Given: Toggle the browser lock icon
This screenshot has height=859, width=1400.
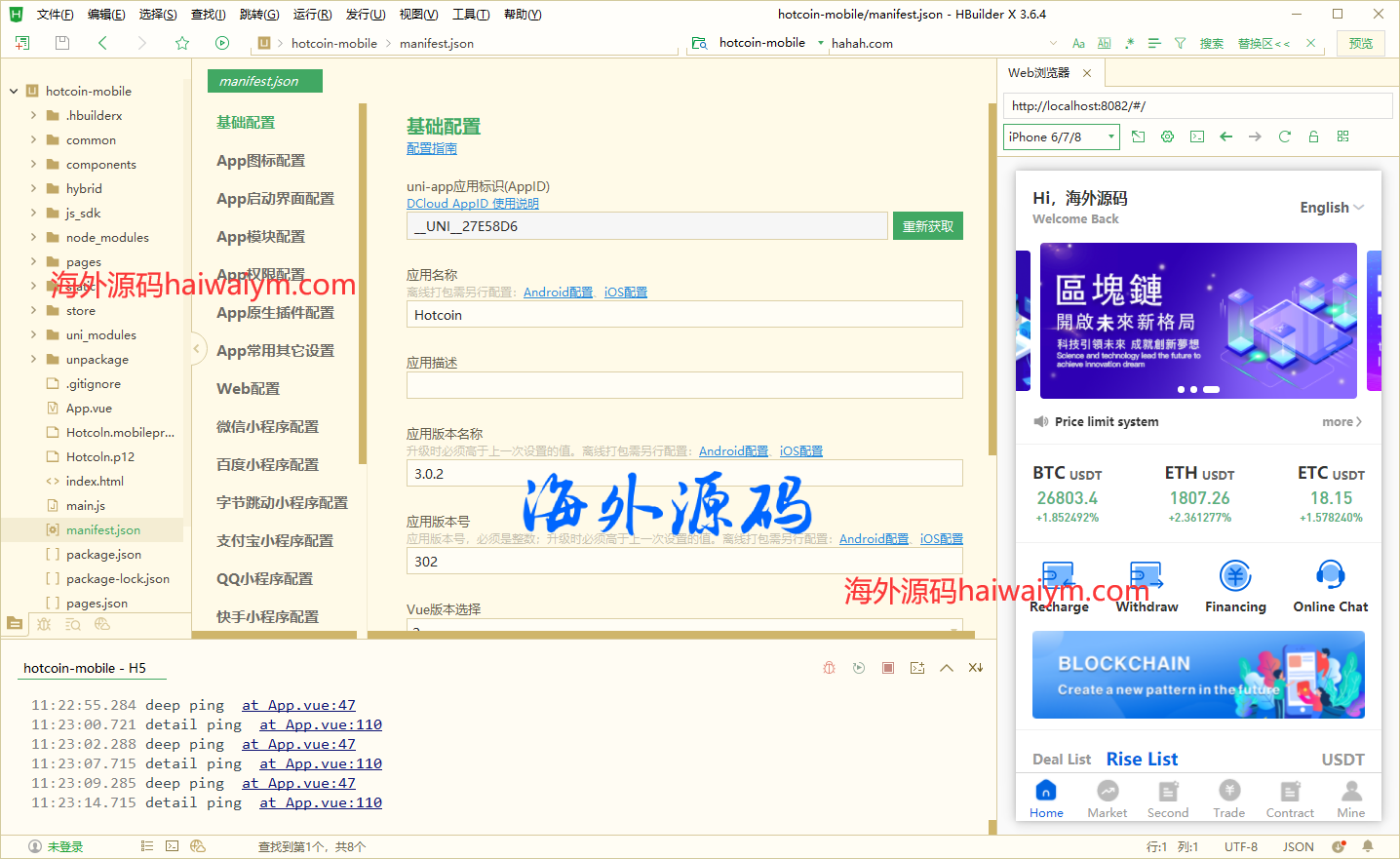Looking at the screenshot, I should point(1313,137).
